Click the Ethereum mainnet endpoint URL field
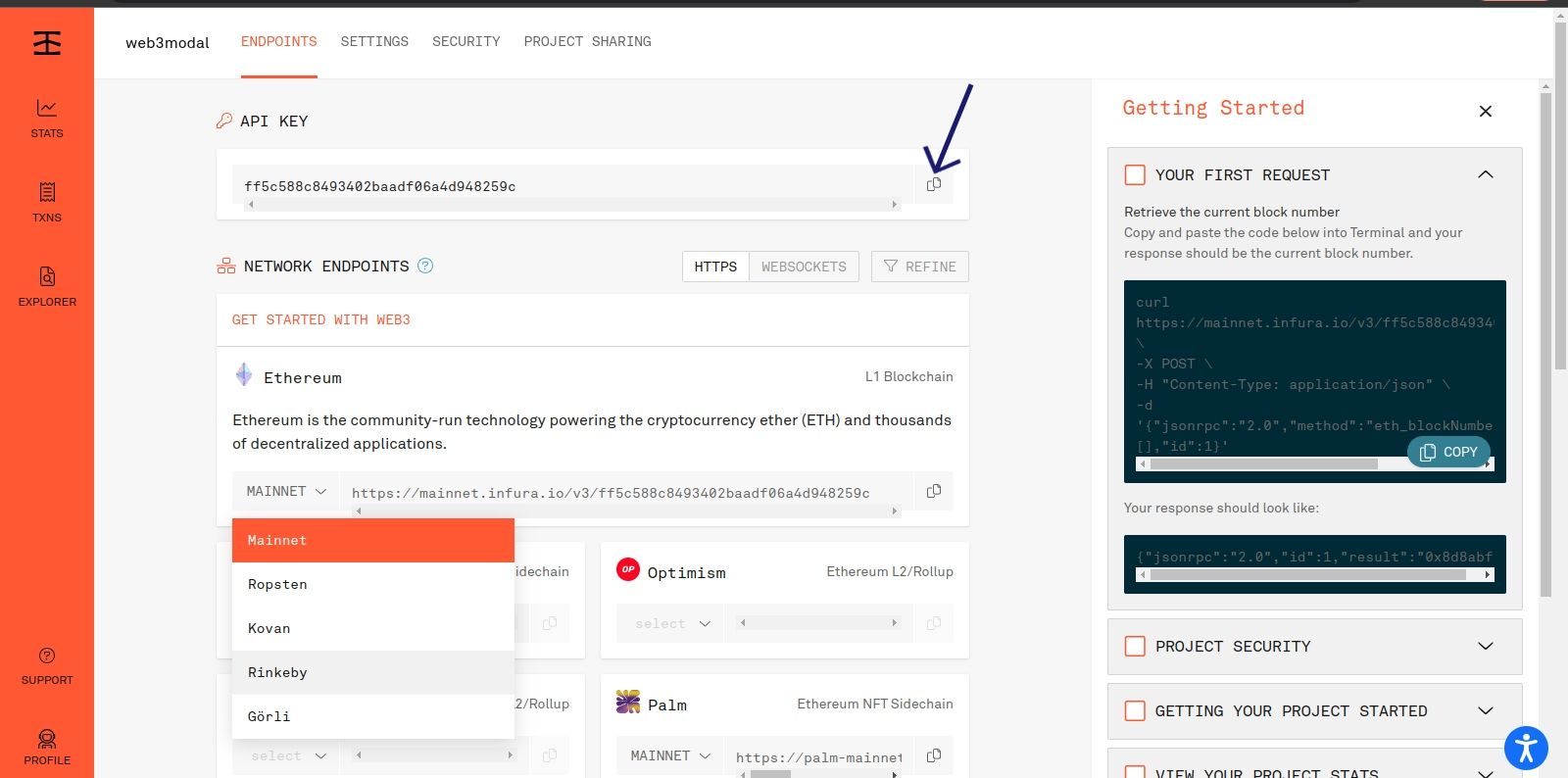 (627, 492)
